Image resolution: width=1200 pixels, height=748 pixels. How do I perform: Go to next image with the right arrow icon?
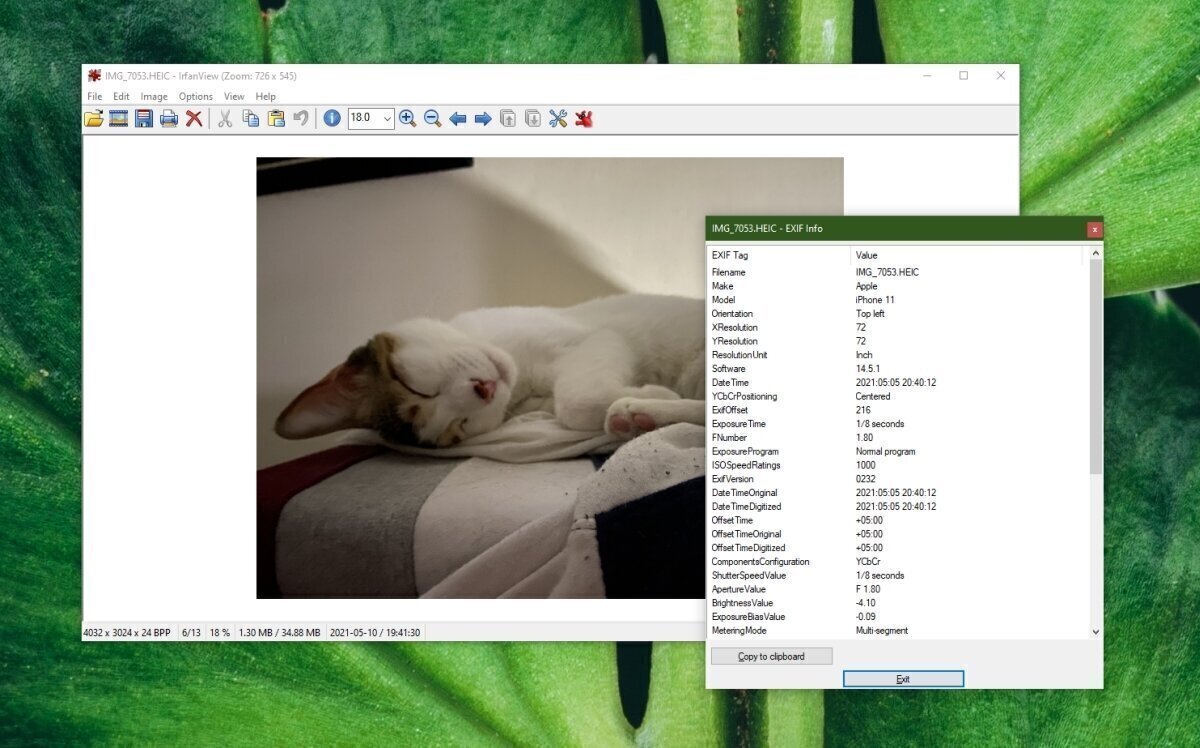pos(482,118)
